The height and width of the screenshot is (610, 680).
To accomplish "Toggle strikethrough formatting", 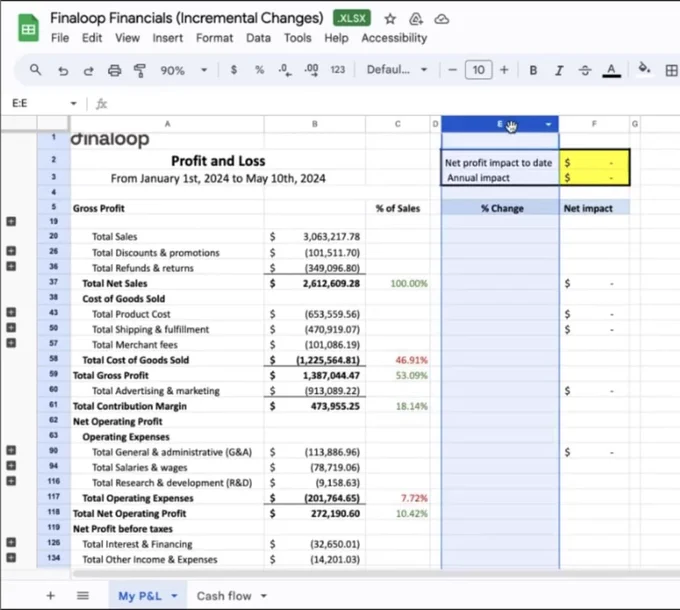I will (x=585, y=70).
